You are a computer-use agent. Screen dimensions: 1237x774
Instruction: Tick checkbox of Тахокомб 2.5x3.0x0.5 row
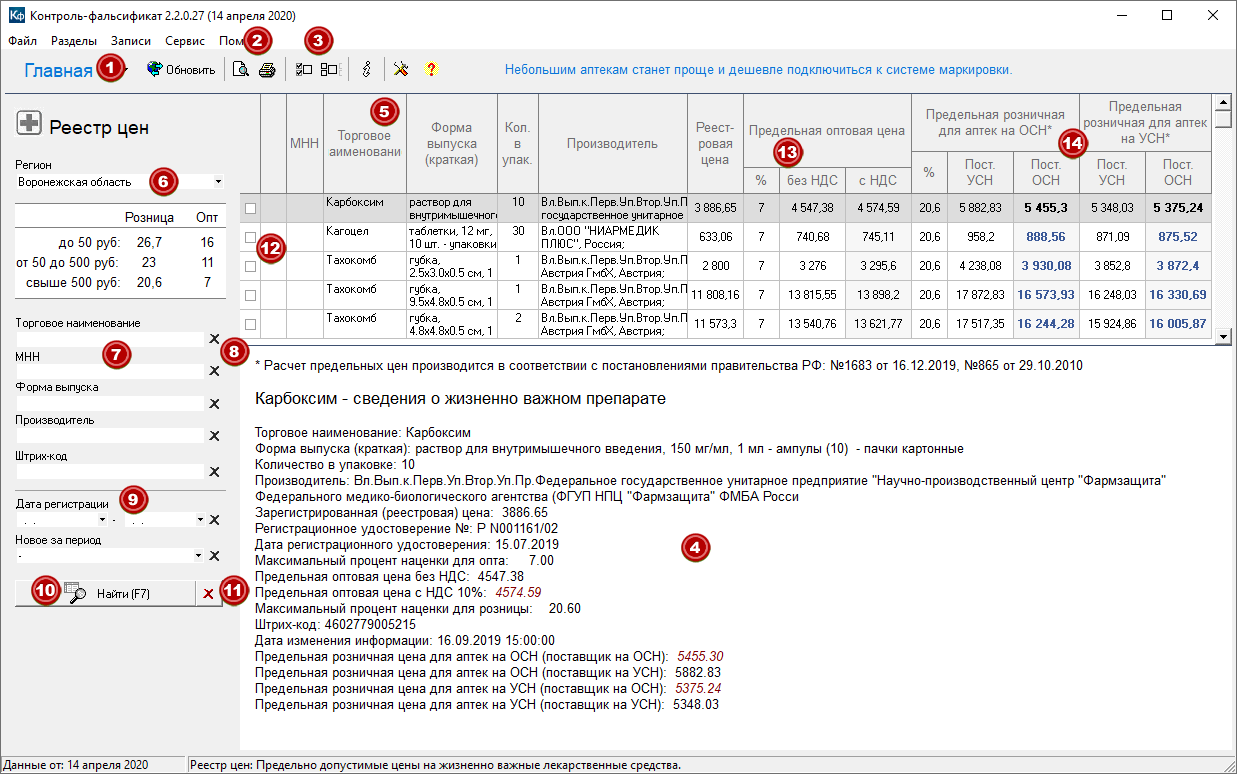[251, 266]
